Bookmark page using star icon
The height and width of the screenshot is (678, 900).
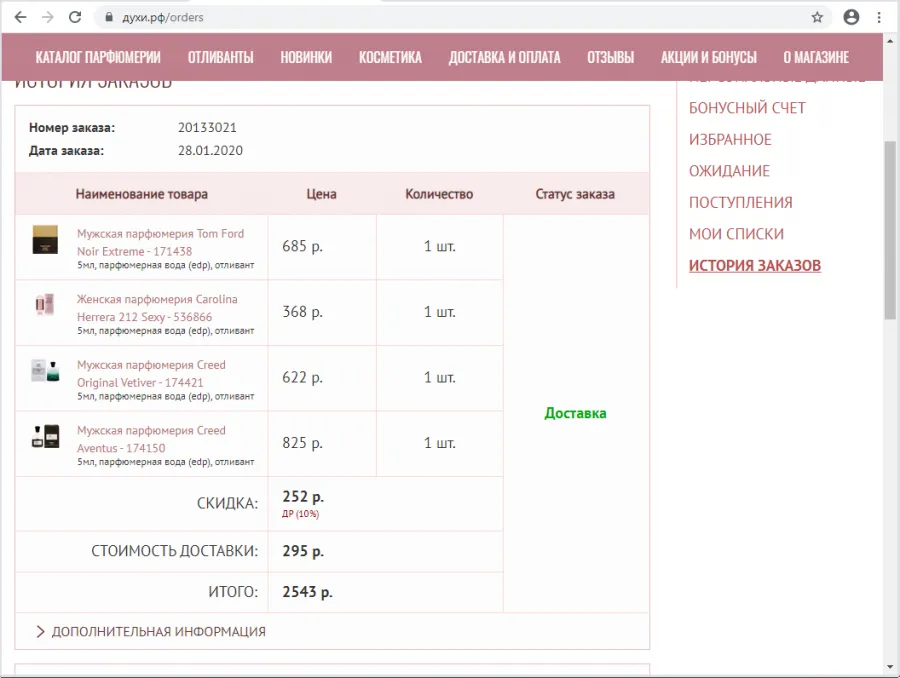coord(817,17)
